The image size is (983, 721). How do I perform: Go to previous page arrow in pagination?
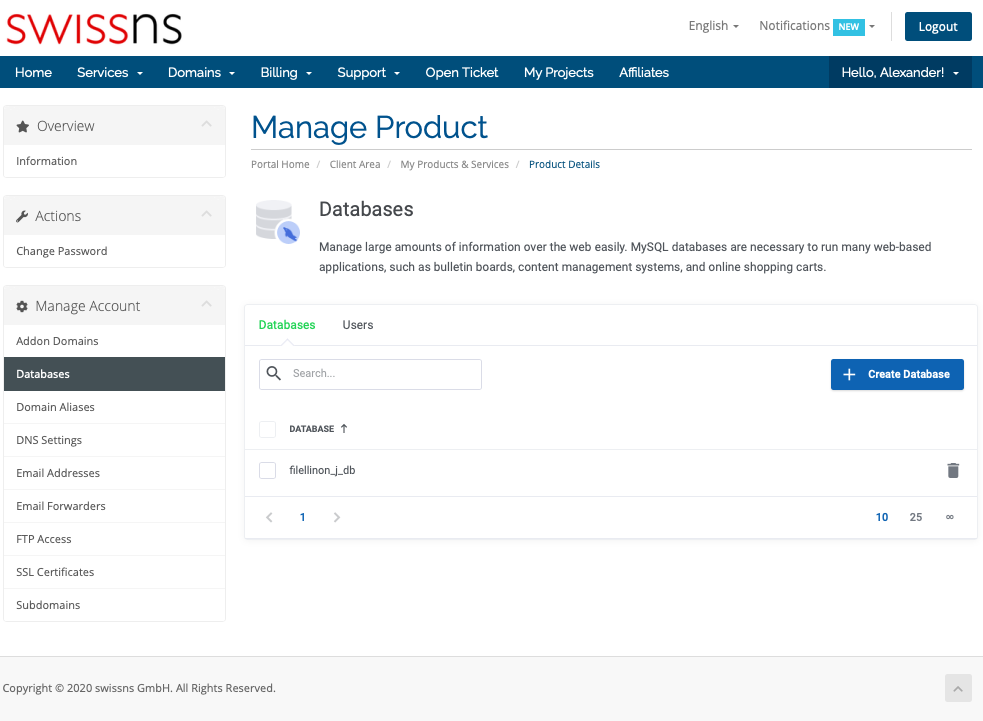pos(269,517)
